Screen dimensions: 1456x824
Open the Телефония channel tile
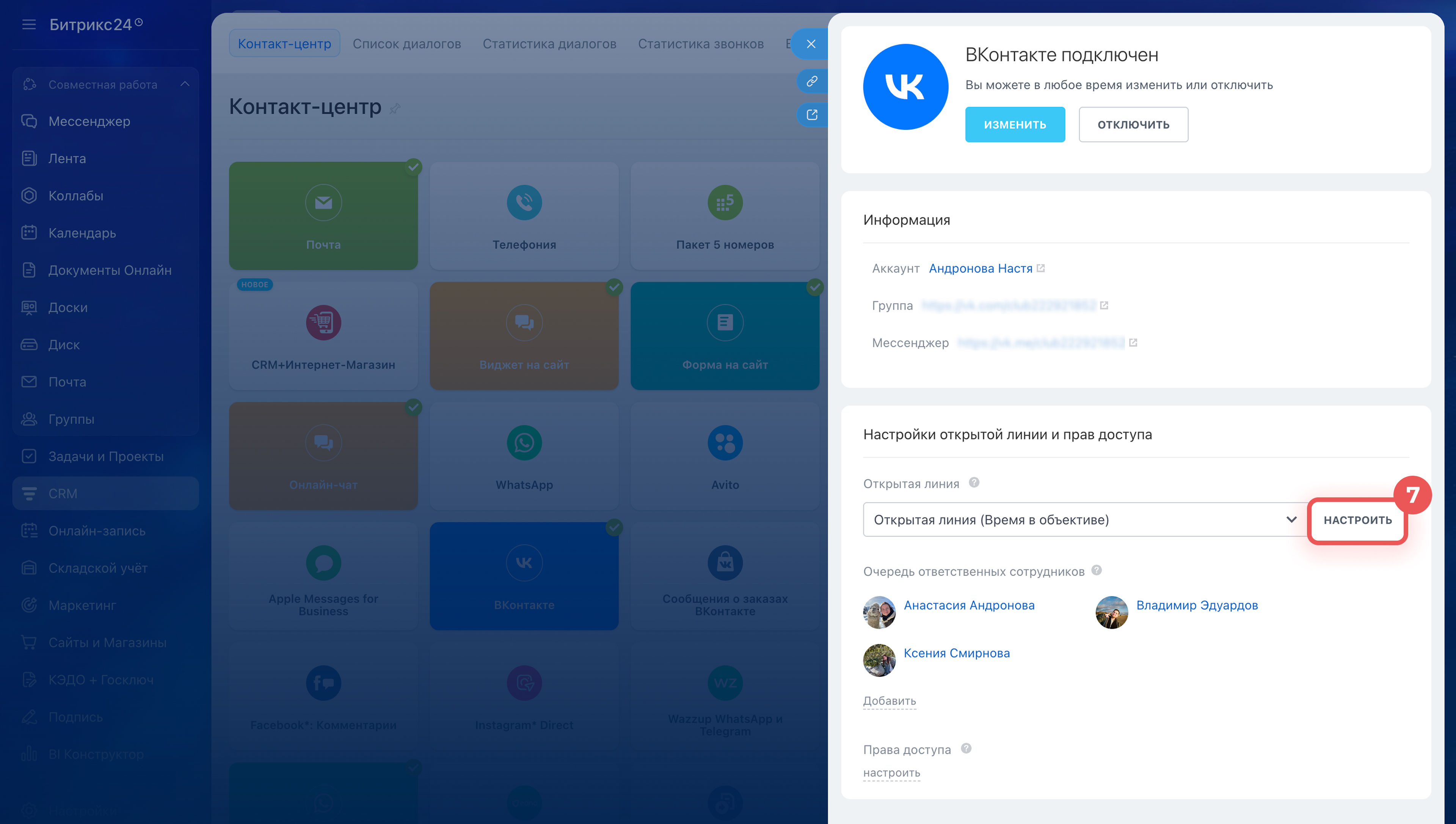(x=524, y=215)
